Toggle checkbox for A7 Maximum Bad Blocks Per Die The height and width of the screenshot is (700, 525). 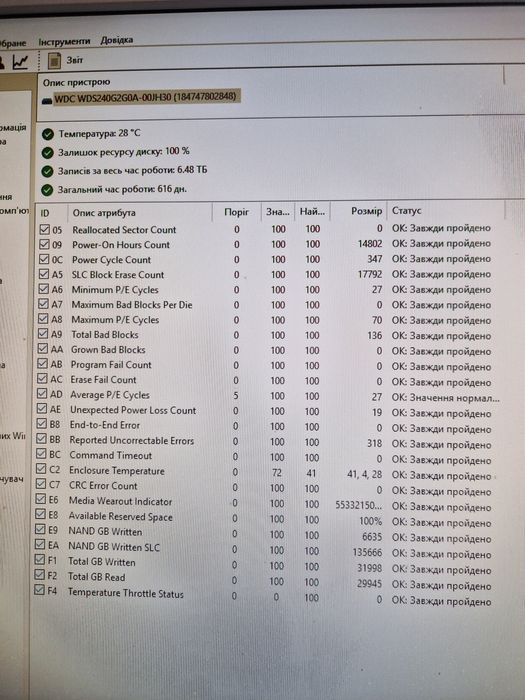(43, 304)
